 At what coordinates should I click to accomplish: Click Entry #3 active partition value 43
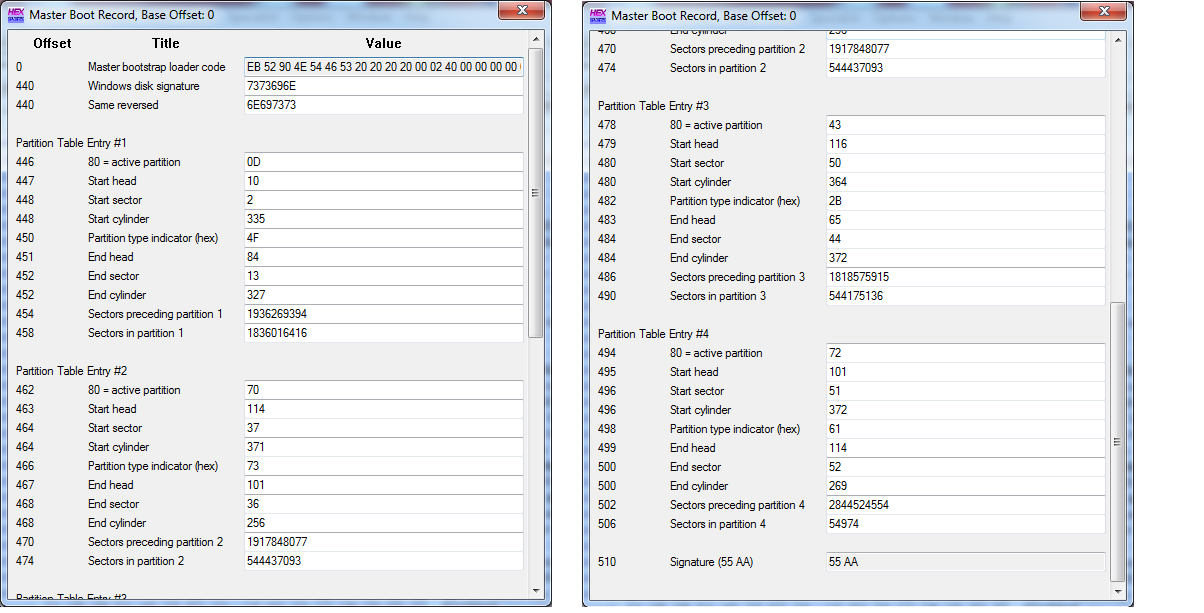(965, 125)
